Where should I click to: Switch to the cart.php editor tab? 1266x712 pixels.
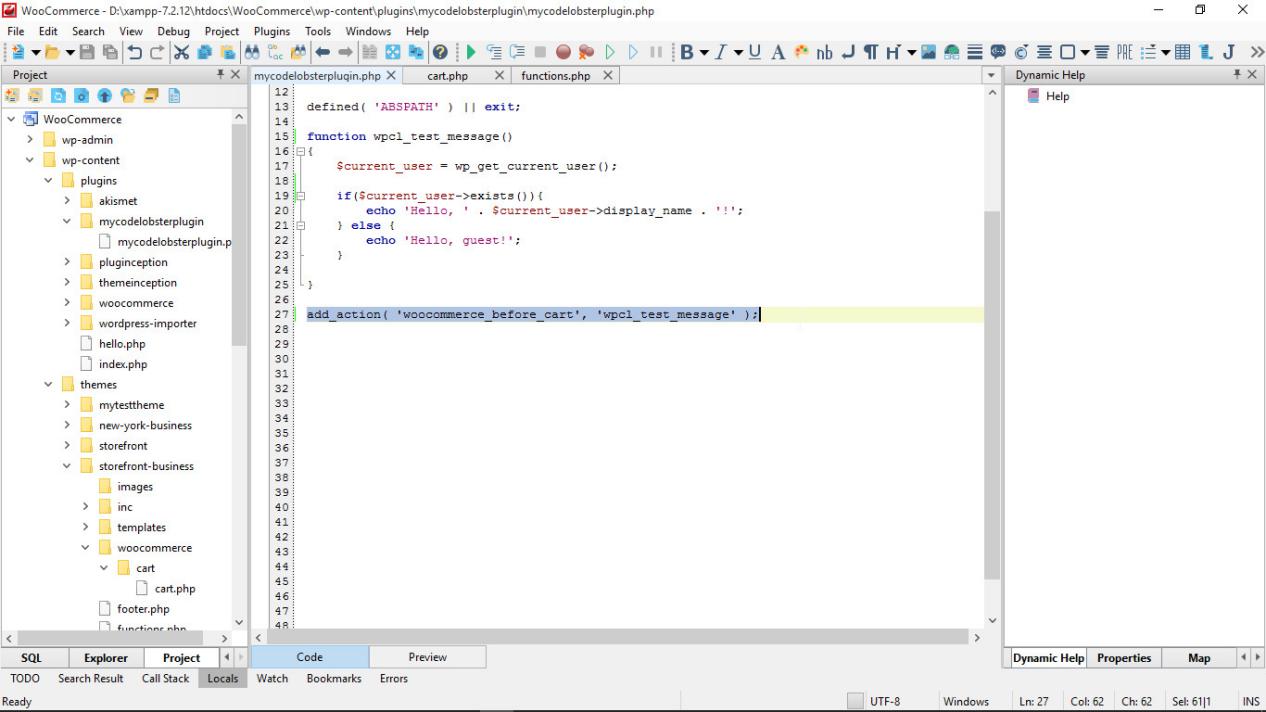447,76
